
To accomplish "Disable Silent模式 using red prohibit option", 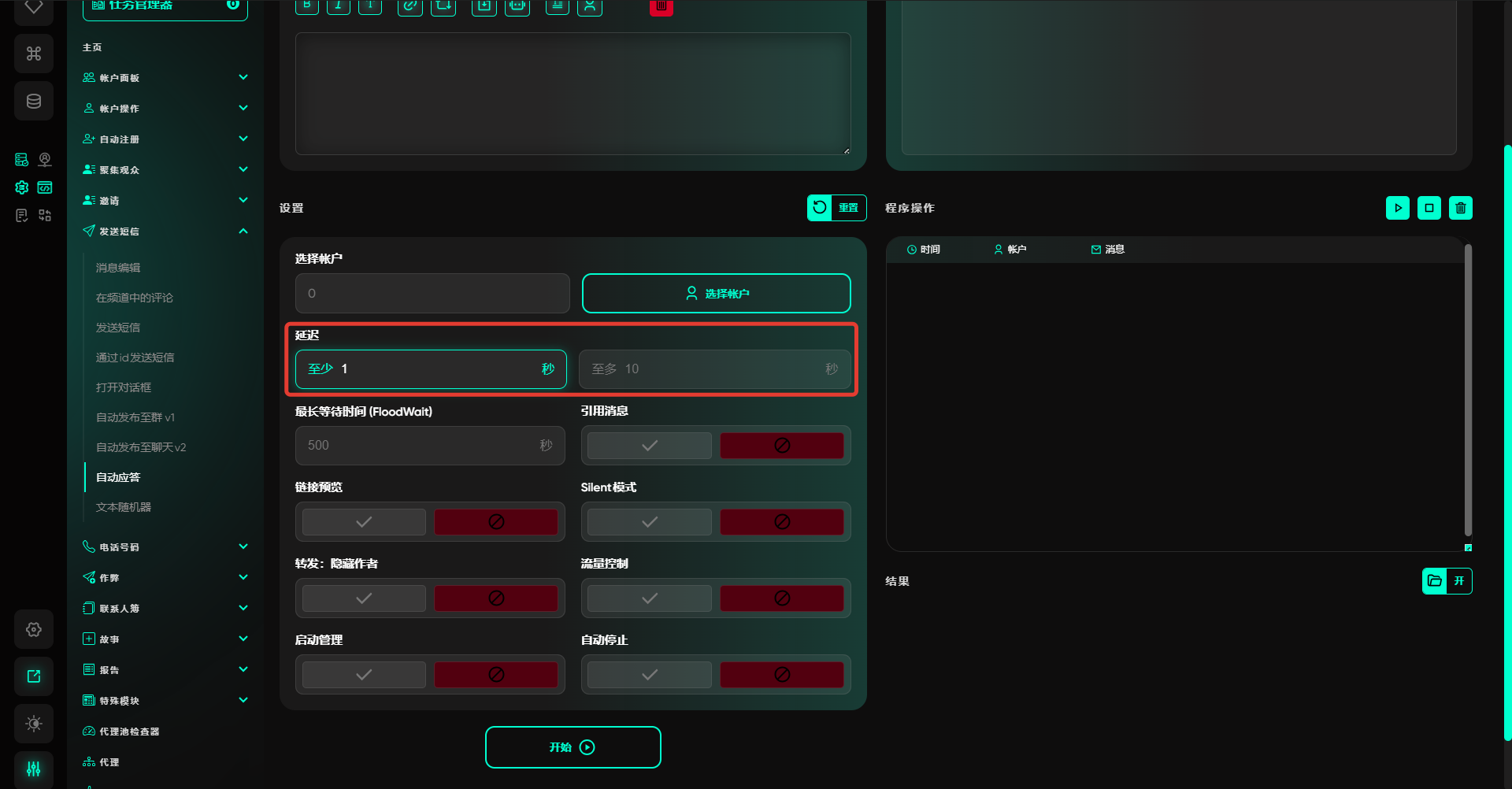I will 781,522.
